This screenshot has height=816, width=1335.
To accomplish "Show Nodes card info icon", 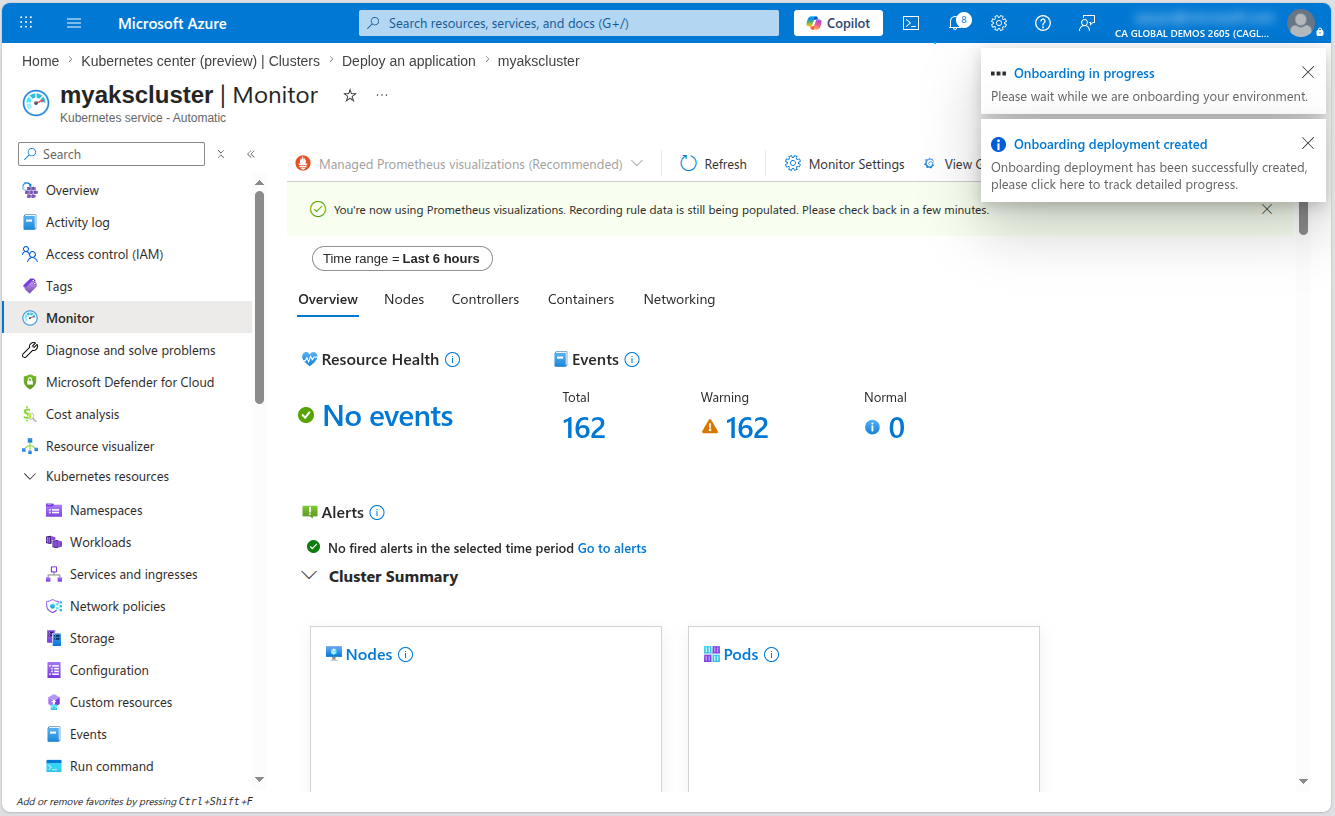I will [x=406, y=654].
